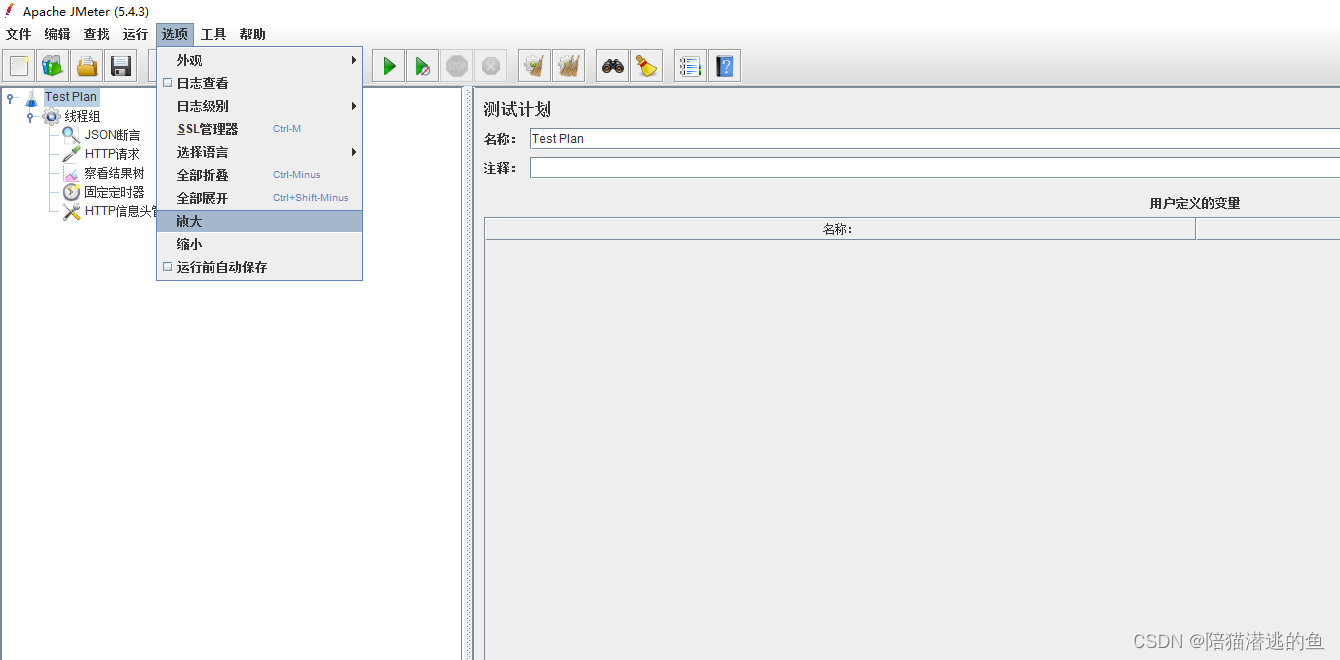Open the 帮助 menu
The height and width of the screenshot is (660, 1340).
[x=253, y=34]
